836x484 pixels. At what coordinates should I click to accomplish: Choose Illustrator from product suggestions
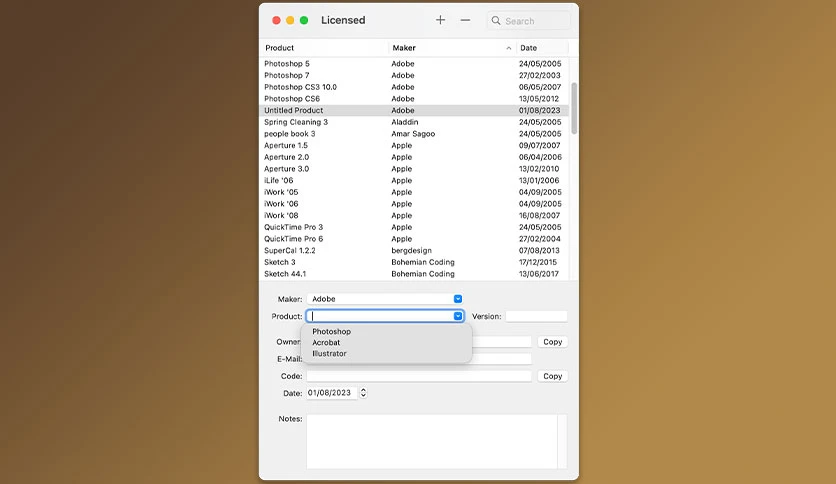[x=329, y=353]
